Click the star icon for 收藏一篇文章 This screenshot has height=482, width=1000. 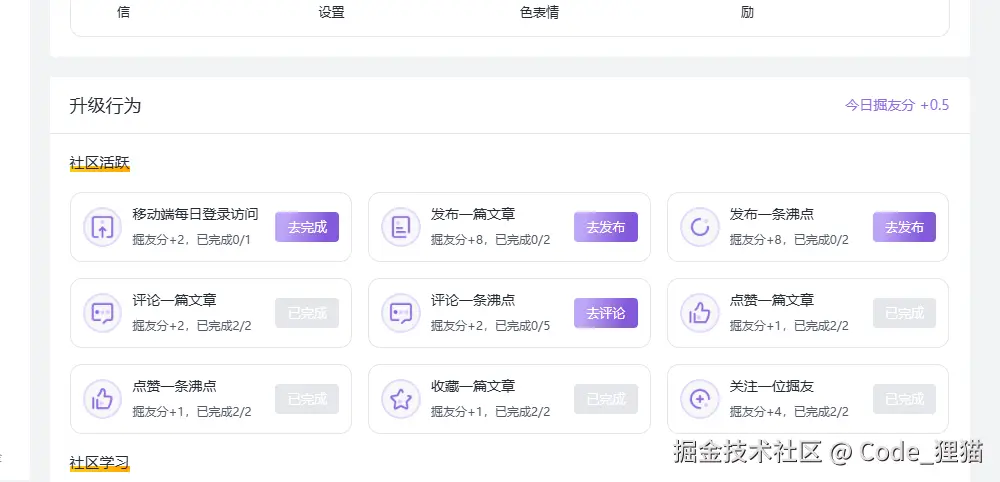click(x=401, y=399)
